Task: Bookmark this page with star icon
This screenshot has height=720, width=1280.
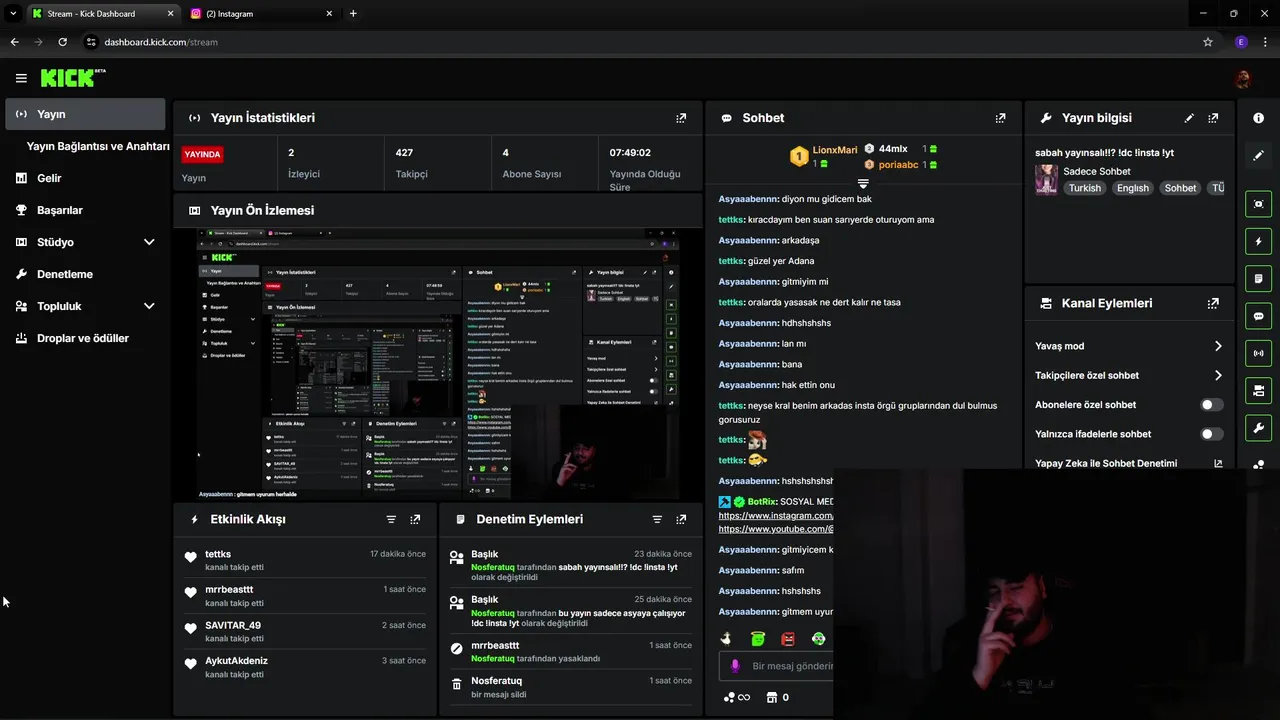Action: (x=1208, y=42)
